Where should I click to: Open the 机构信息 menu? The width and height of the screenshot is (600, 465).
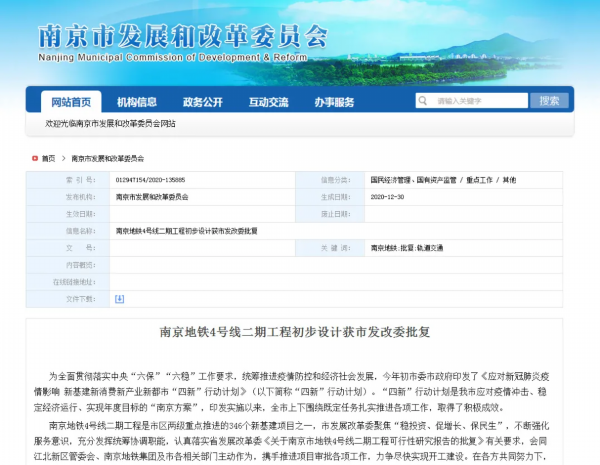(x=137, y=102)
